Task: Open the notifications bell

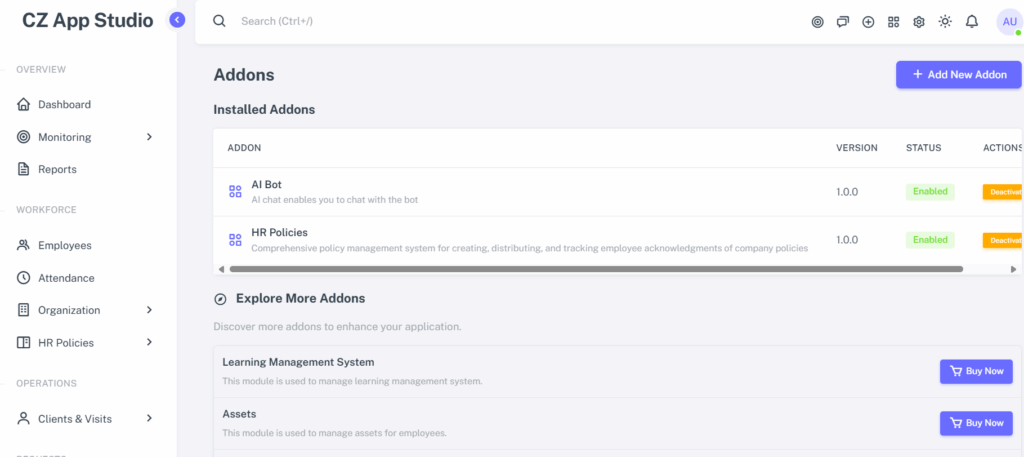Action: tap(972, 22)
